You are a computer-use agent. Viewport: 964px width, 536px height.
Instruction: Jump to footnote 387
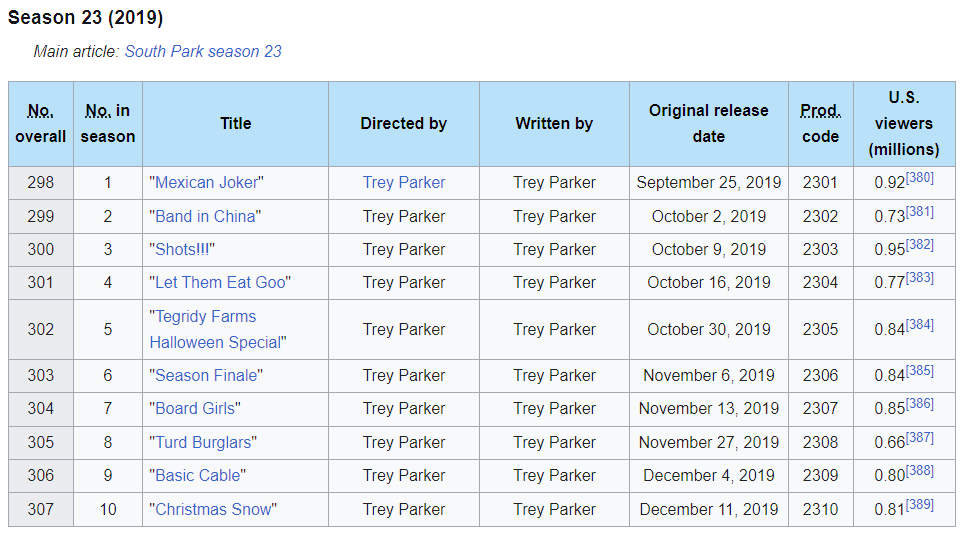tap(919, 438)
